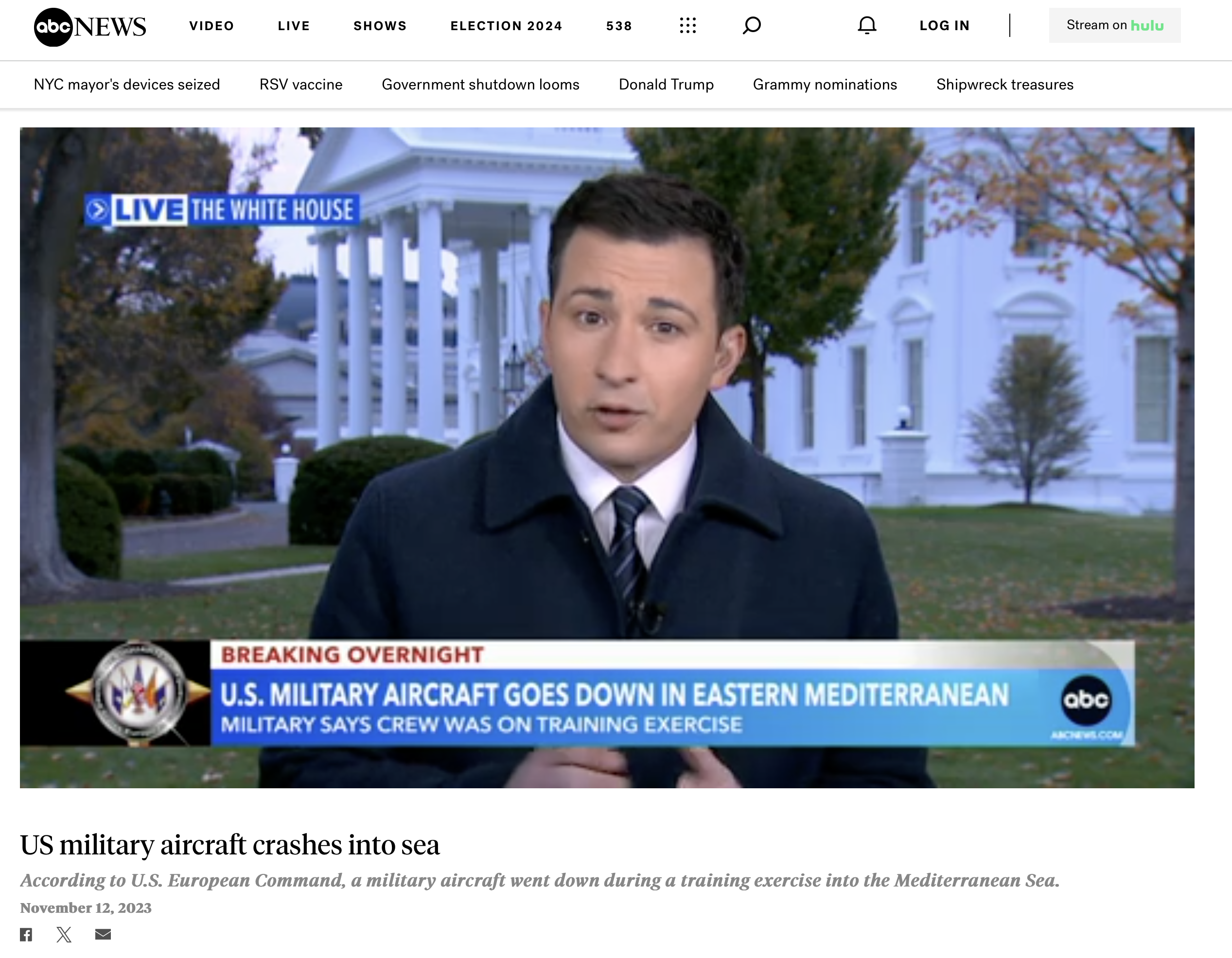Open the more sections grid icon
Viewport: 1232px width, 958px height.
[687, 25]
